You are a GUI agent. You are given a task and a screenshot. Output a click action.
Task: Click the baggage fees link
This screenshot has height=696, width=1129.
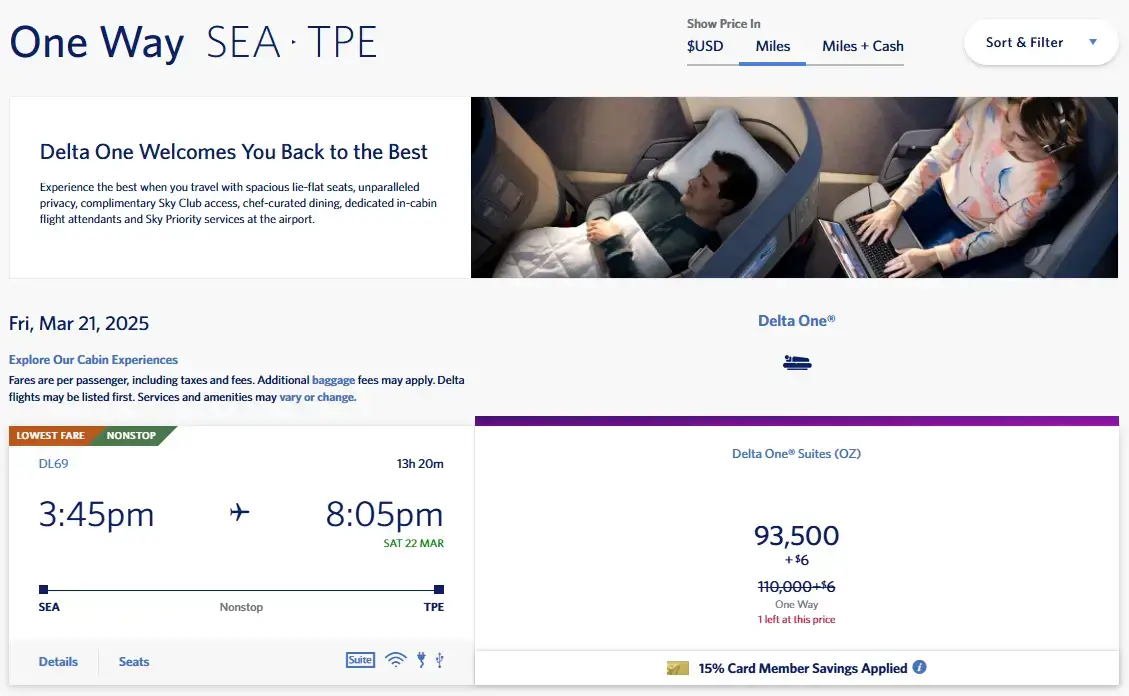point(333,380)
